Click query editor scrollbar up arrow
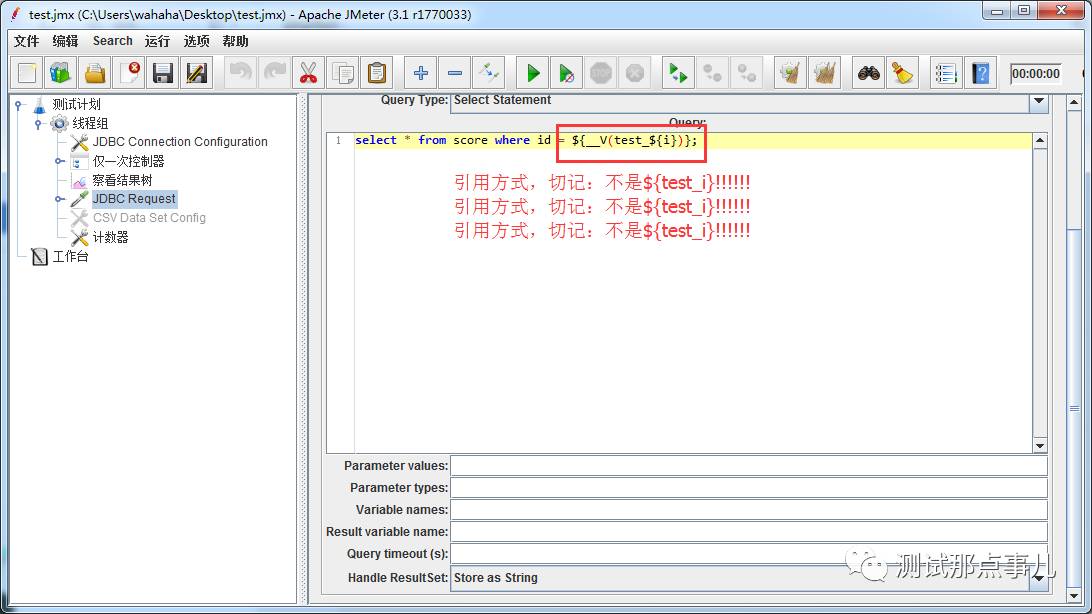This screenshot has width=1092, height=614. (x=1040, y=141)
